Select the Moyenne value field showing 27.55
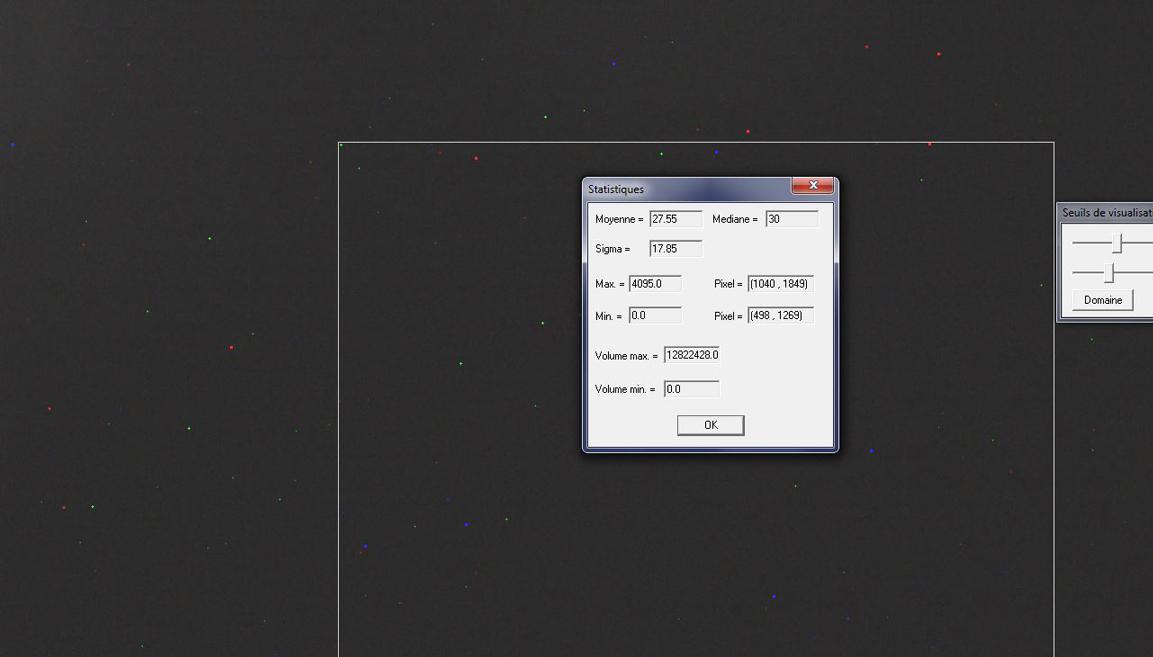The image size is (1153, 657). (x=678, y=219)
